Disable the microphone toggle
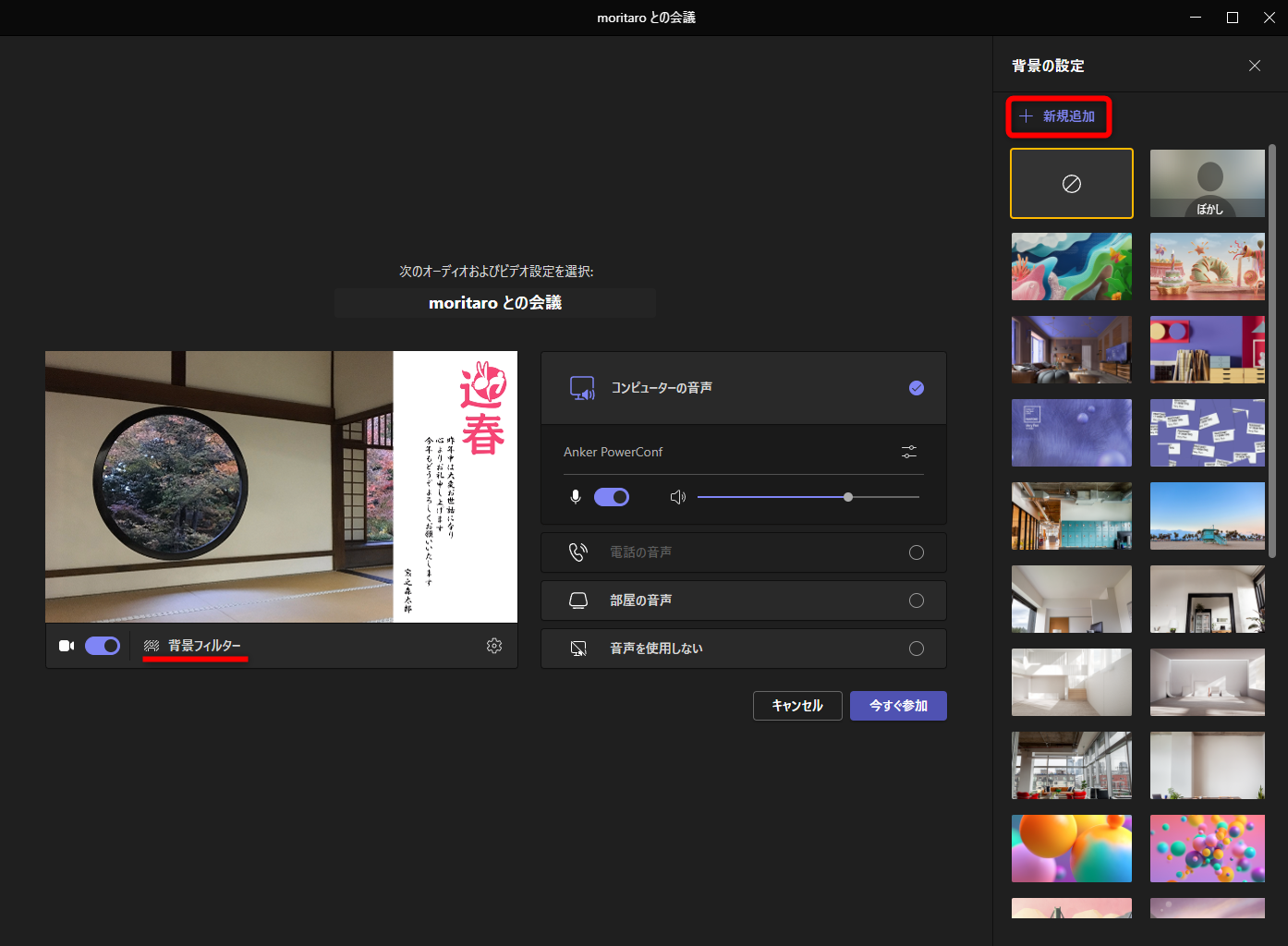The height and width of the screenshot is (946, 1288). point(612,497)
